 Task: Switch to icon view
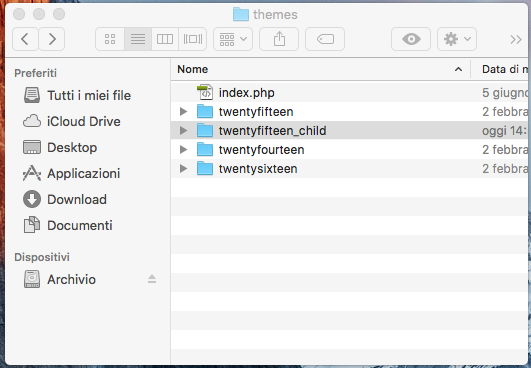[110, 39]
